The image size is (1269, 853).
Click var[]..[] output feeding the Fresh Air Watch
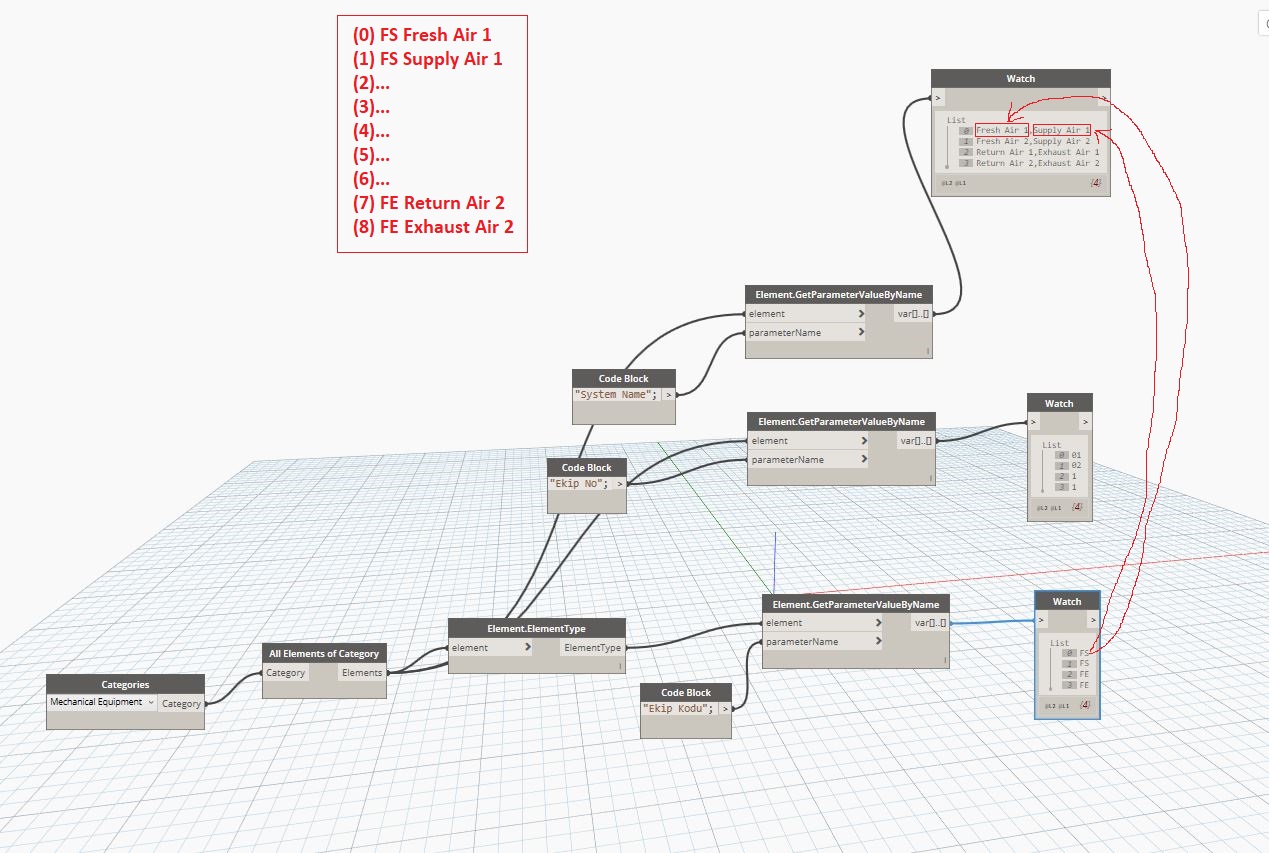pos(913,314)
